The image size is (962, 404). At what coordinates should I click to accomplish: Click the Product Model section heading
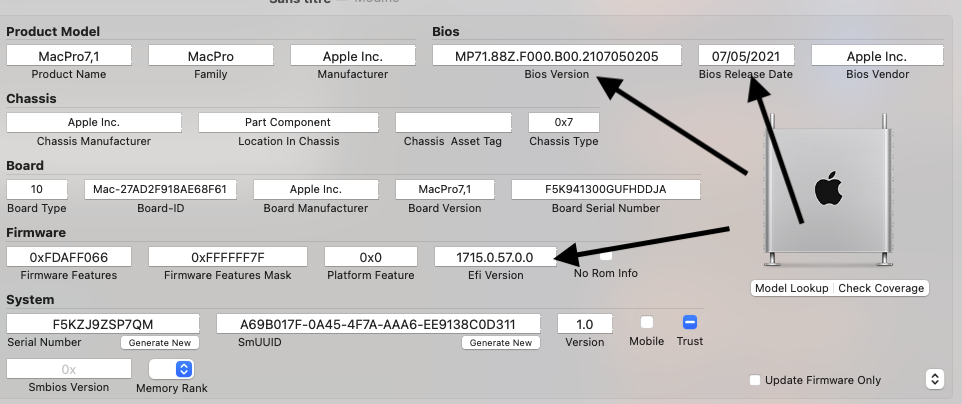click(x=53, y=31)
